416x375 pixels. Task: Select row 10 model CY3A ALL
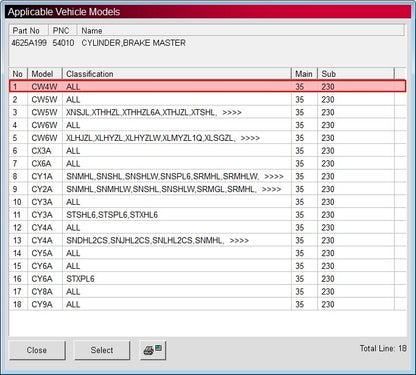[207, 202]
